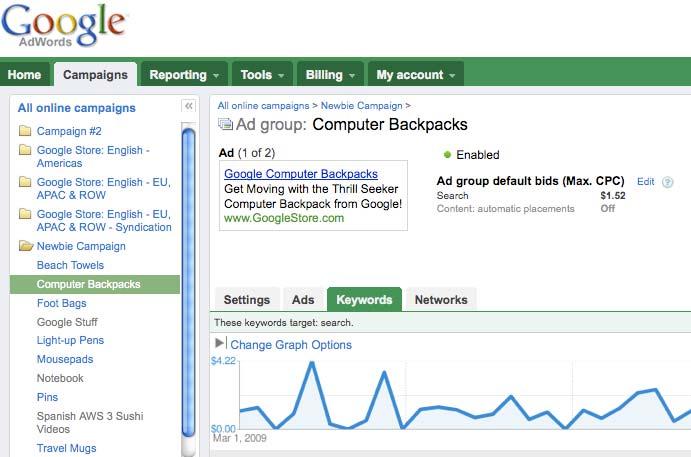This screenshot has height=457, width=691.
Task: Click the green Enabled status dot
Action: point(447,155)
